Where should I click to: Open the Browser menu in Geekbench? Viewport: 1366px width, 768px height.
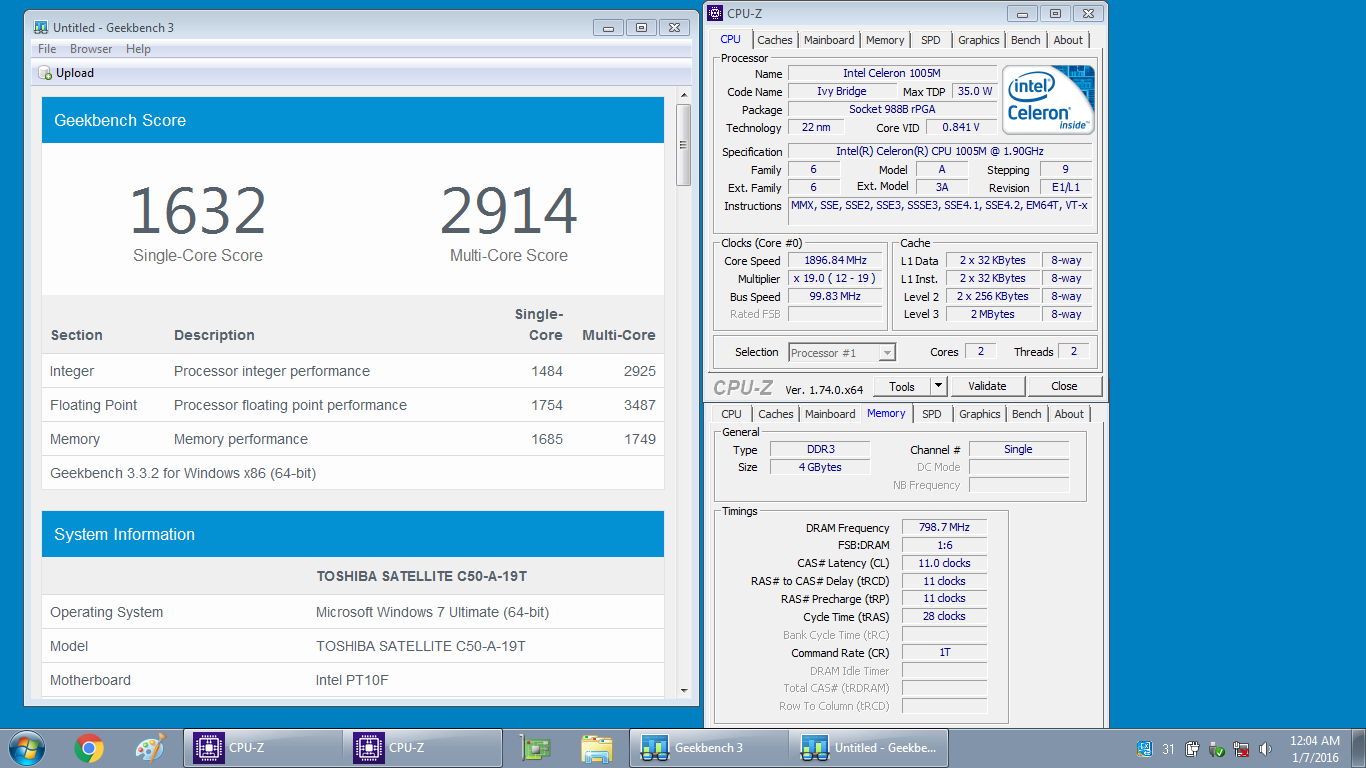pyautogui.click(x=91, y=49)
